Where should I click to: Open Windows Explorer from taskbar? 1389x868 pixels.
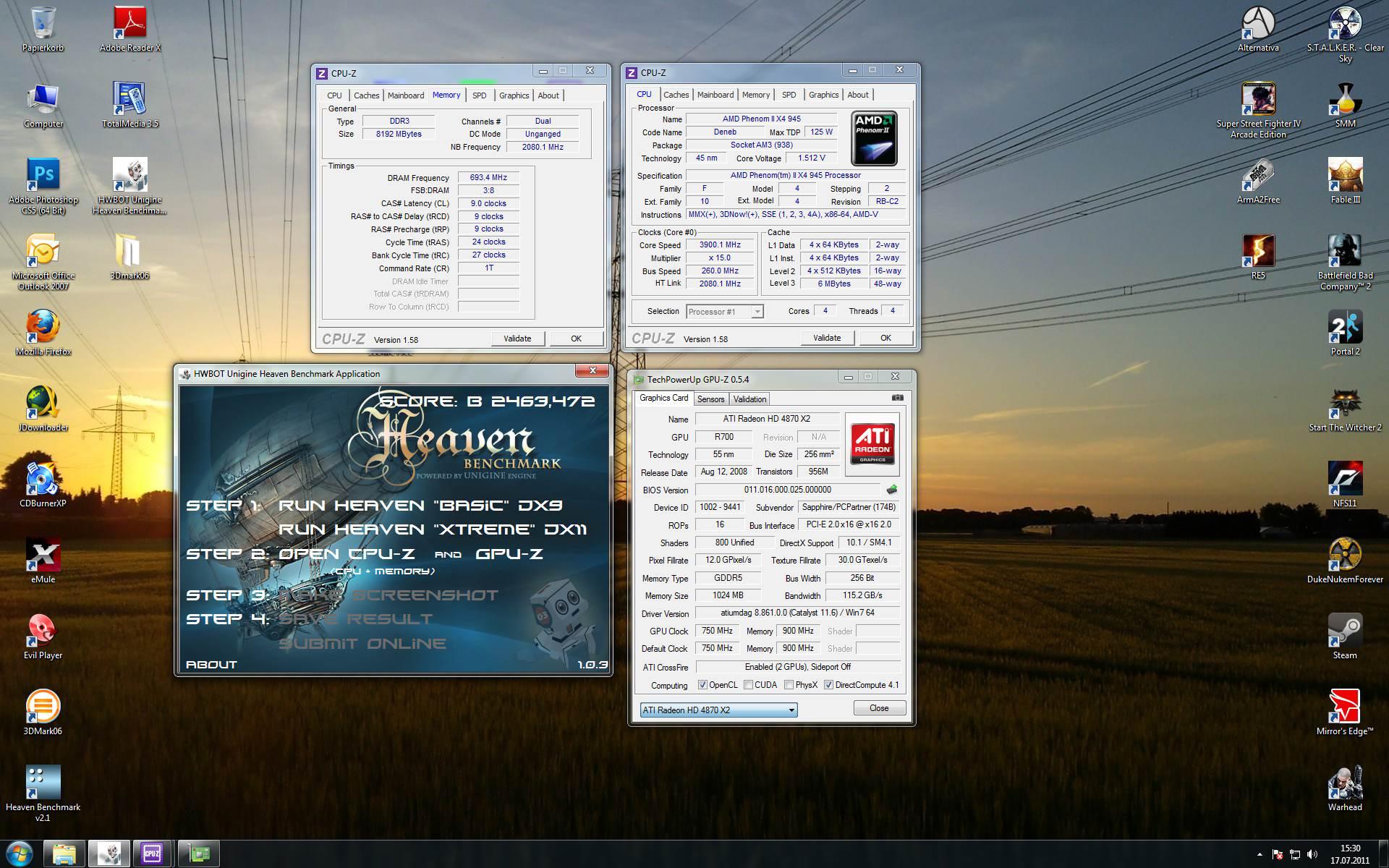64,854
